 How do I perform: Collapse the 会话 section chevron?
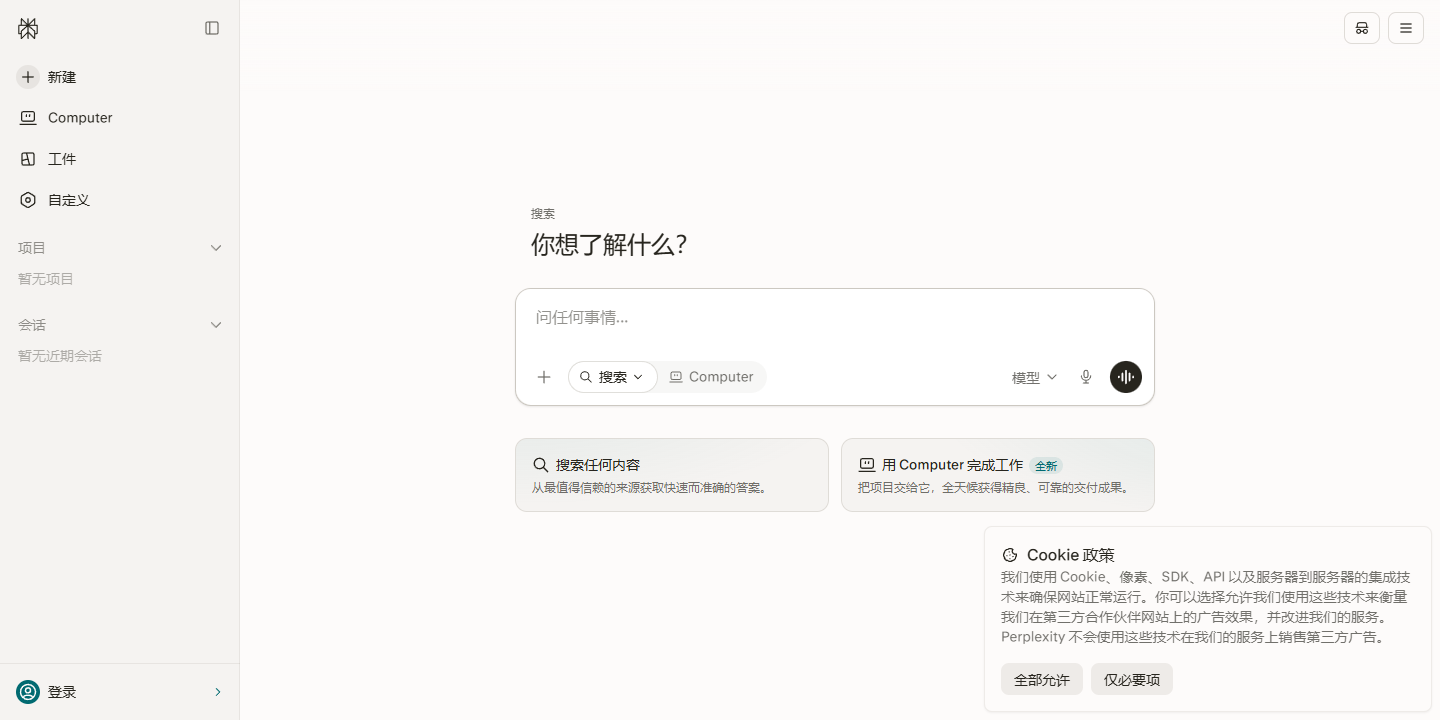(216, 325)
